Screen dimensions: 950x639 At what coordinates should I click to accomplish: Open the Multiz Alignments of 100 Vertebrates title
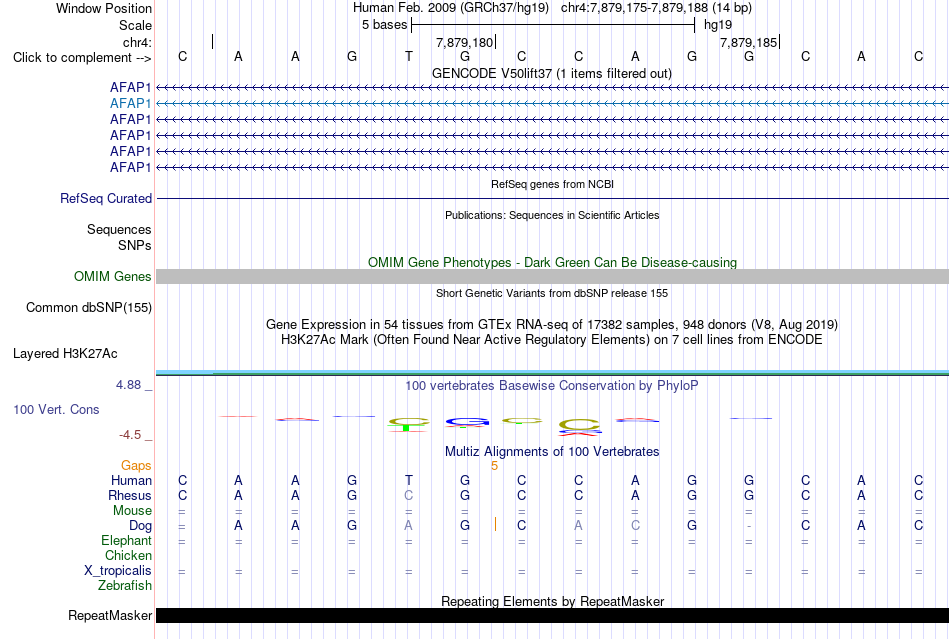[x=552, y=452]
